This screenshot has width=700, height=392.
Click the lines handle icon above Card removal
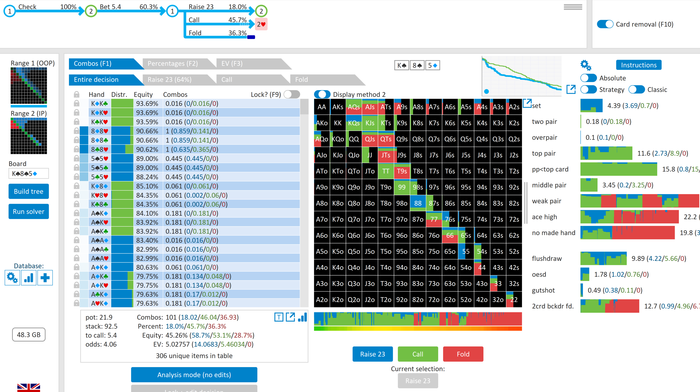click(x=573, y=7)
